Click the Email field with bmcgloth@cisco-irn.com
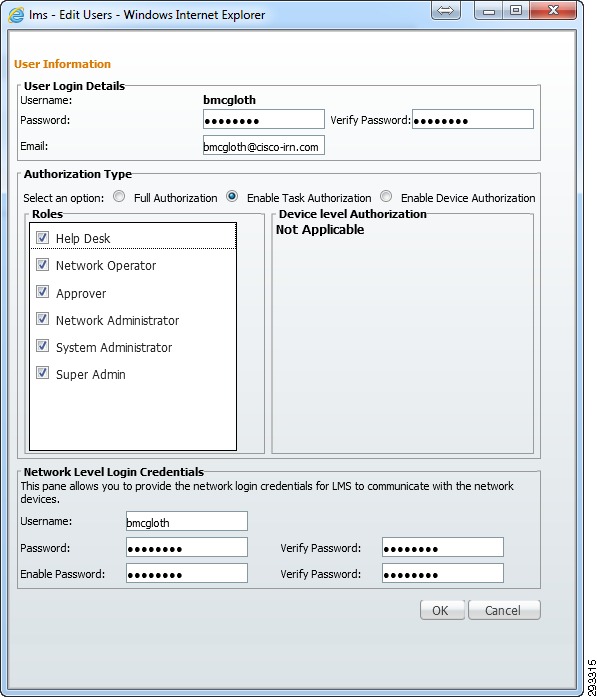The image size is (597, 697). (264, 145)
